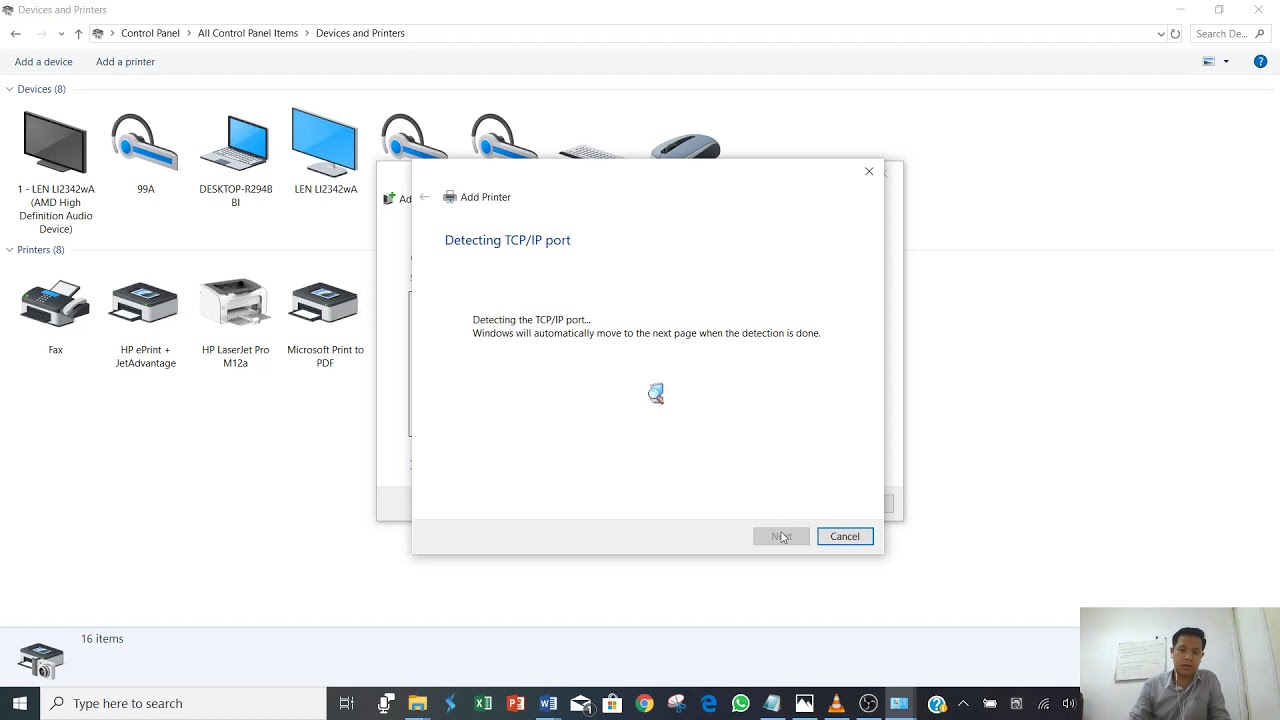Select the DESKTOP-R294BBI computer device
Viewport: 1280px width, 720px height.
(x=235, y=143)
